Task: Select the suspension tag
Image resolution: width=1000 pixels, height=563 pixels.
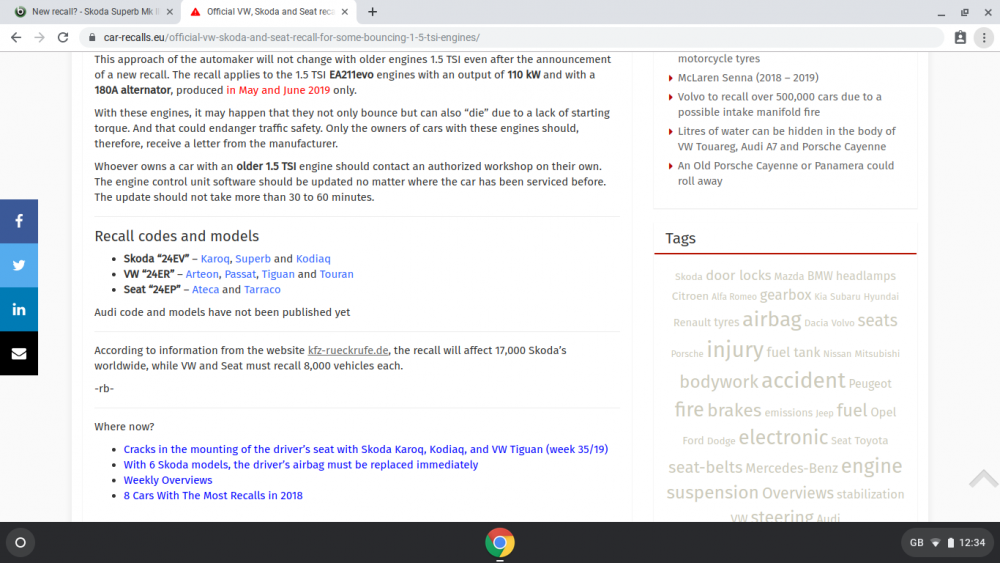Action: (712, 493)
